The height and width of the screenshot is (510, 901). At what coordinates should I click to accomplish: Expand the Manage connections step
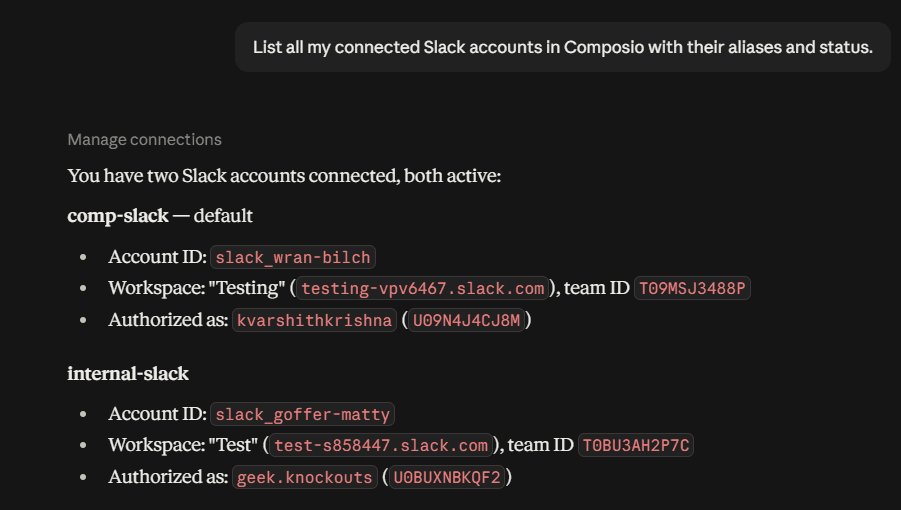(144, 140)
